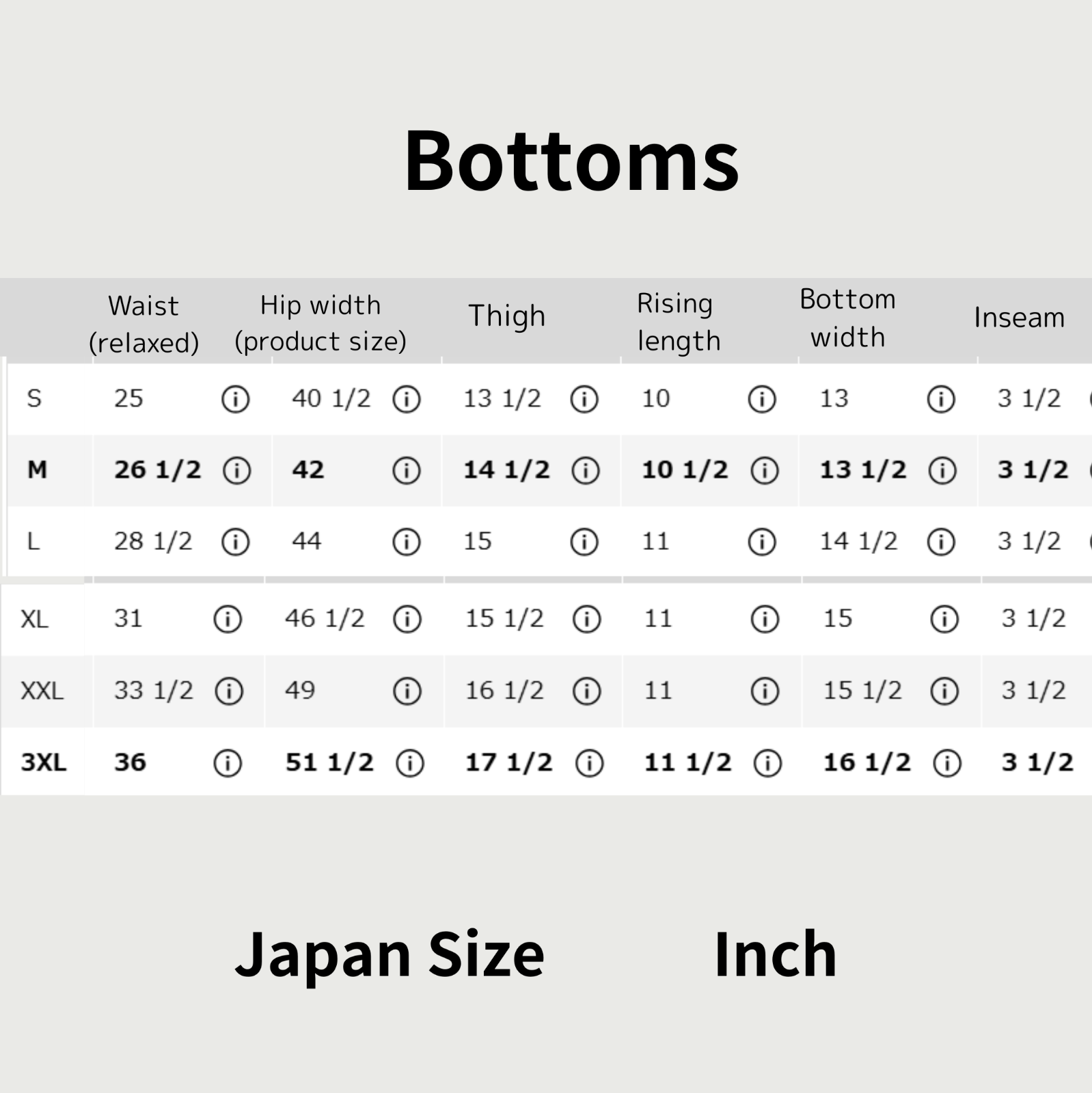The width and height of the screenshot is (1092, 1093).
Task: Click the Rising length column header
Action: (x=679, y=322)
